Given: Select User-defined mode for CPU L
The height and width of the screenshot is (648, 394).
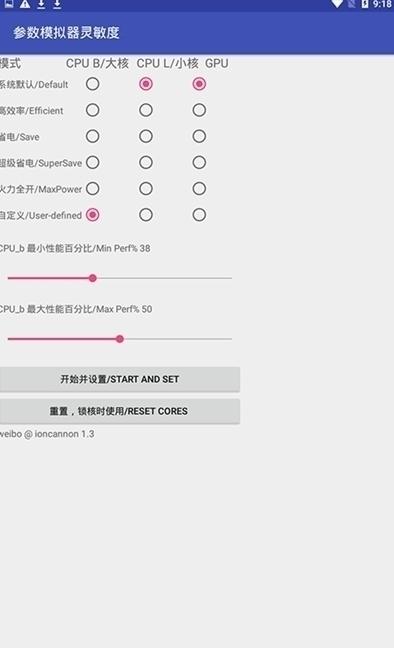Looking at the screenshot, I should pos(146,215).
